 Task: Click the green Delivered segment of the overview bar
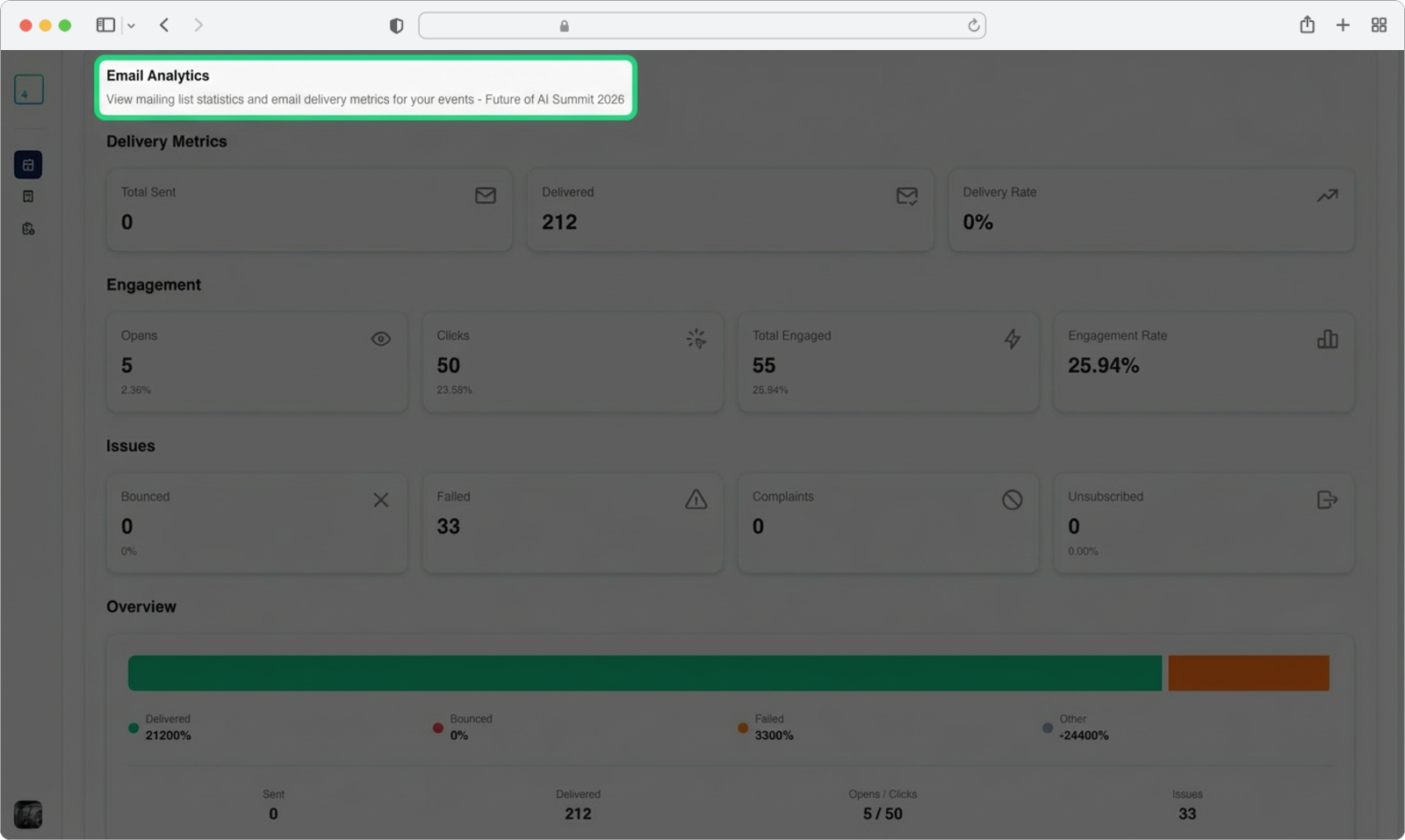tap(645, 672)
